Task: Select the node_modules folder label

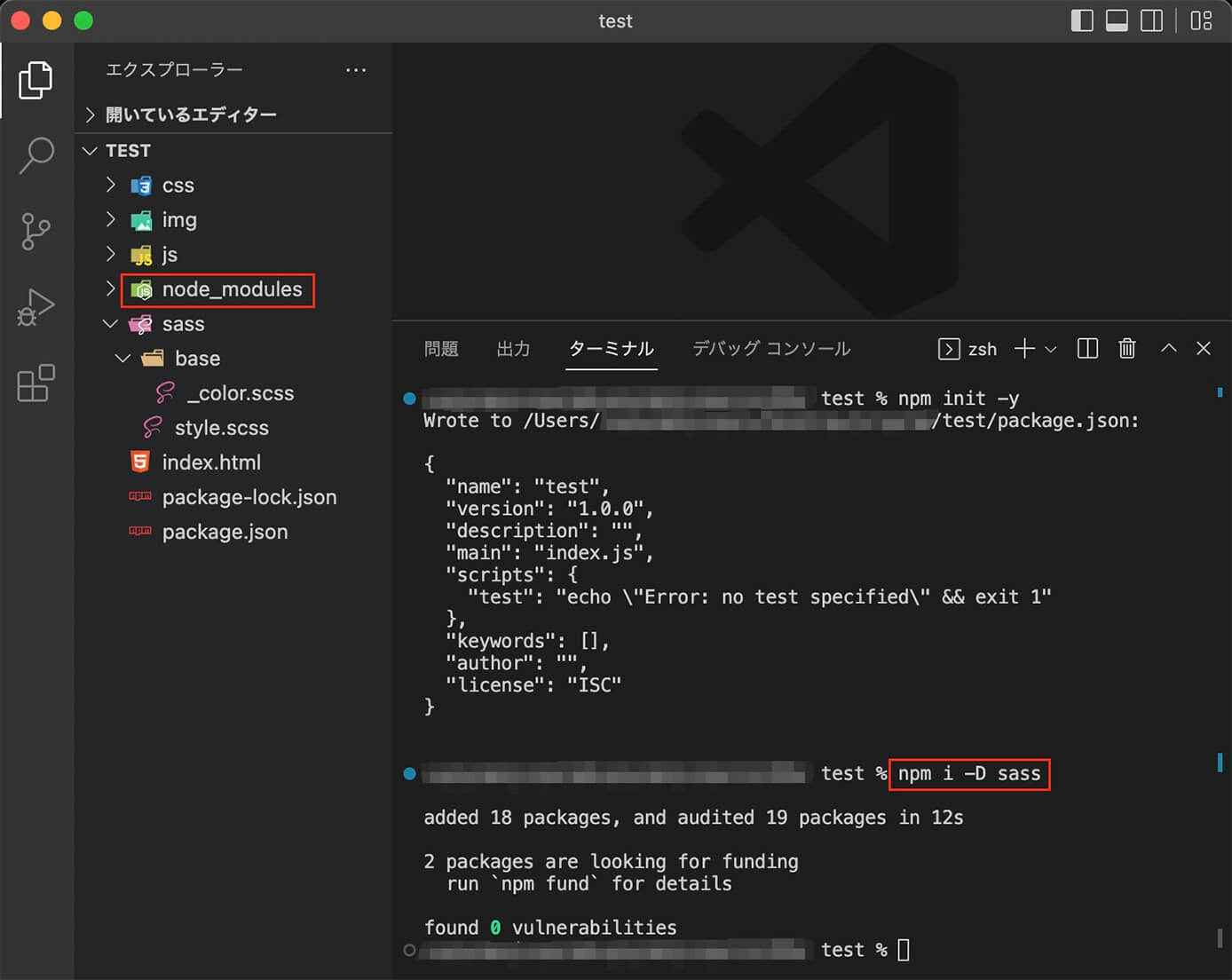Action: pyautogui.click(x=233, y=289)
